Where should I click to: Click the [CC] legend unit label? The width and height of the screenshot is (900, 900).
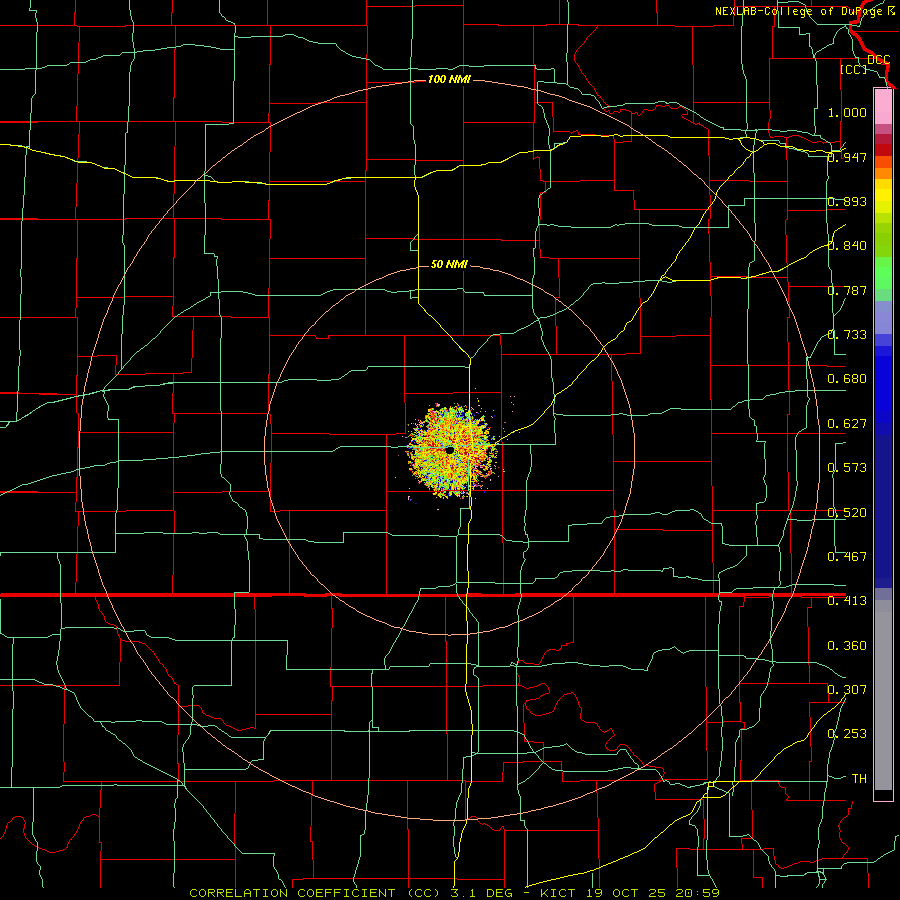tap(853, 69)
